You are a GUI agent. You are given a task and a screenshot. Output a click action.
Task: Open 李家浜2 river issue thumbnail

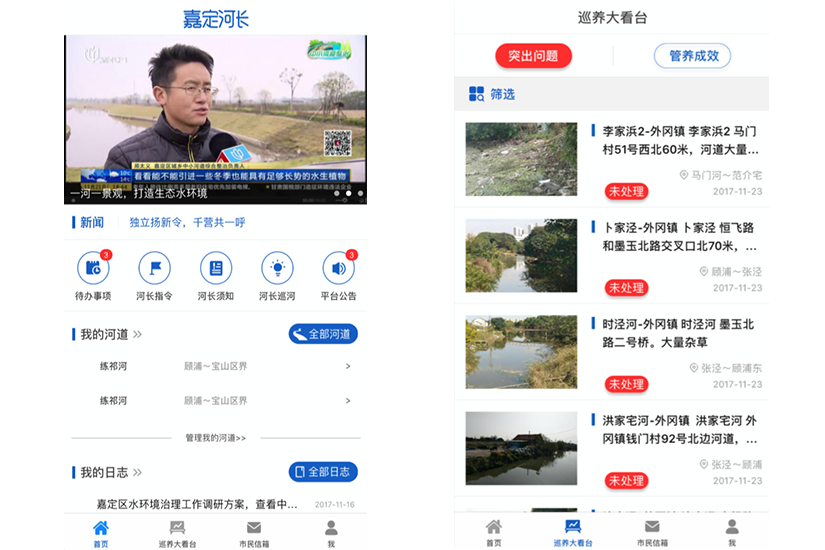point(521,159)
